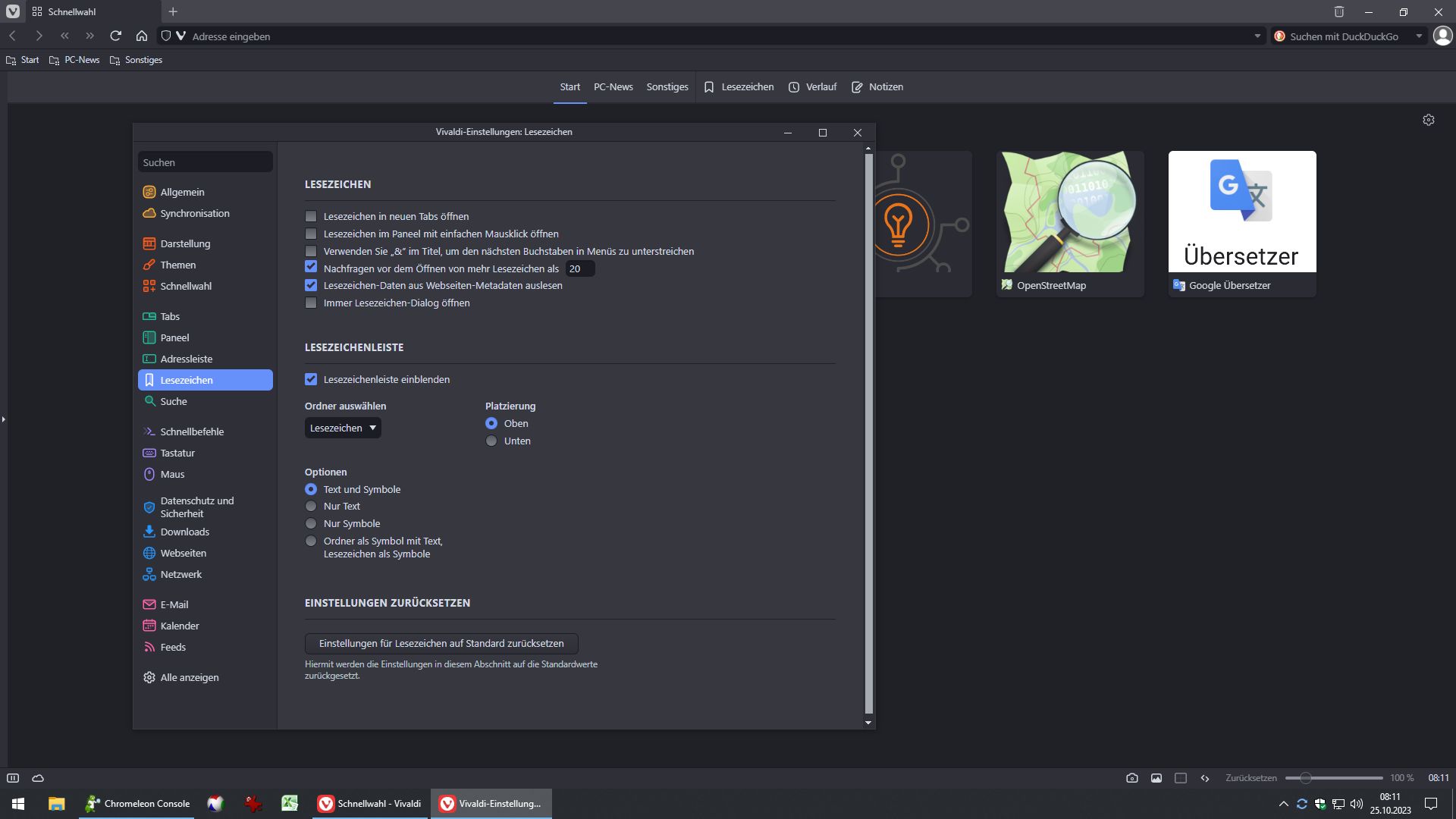This screenshot has width=1456, height=819.
Task: Open the Tabs settings section
Action: (x=170, y=317)
